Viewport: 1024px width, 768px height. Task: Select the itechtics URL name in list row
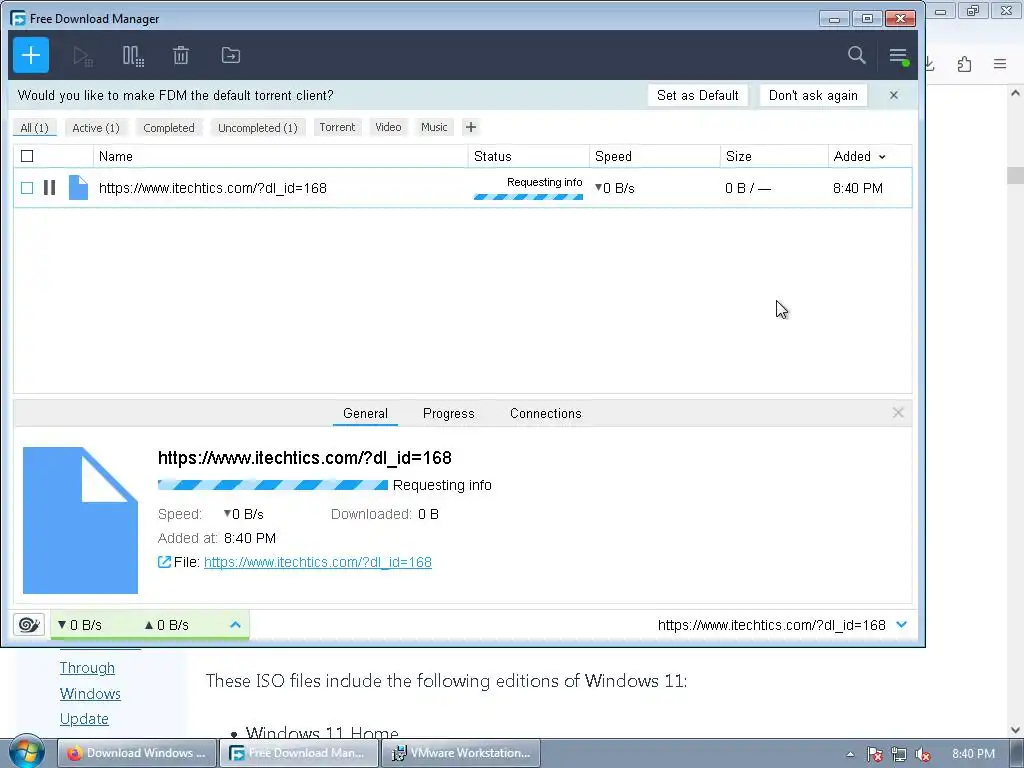point(213,188)
